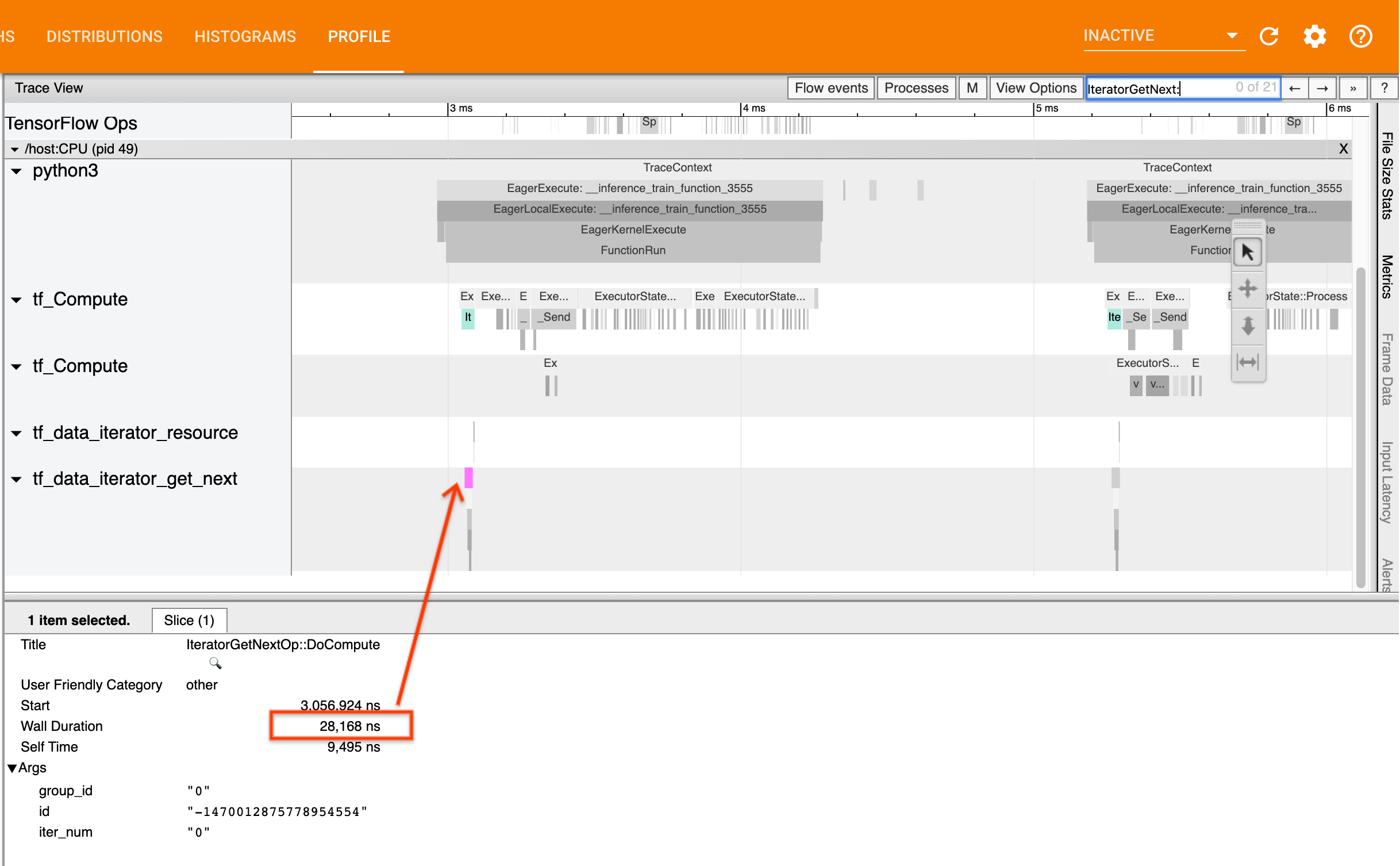Select the timing measurement tool
This screenshot has width=1400, height=866.
point(1248,362)
